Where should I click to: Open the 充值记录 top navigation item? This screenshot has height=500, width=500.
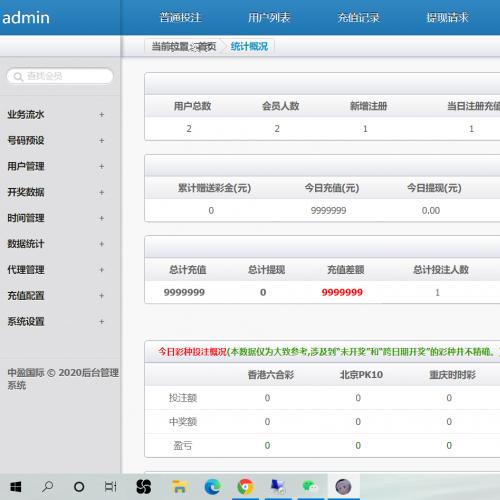point(358,18)
